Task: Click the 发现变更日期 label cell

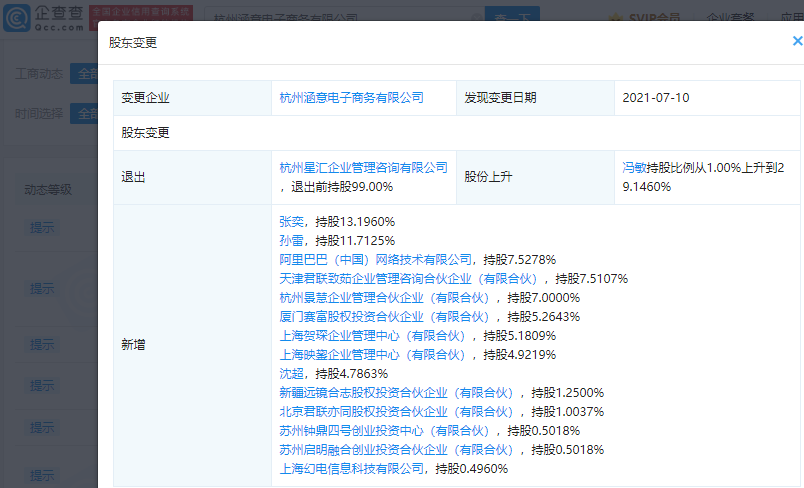Action: point(535,97)
